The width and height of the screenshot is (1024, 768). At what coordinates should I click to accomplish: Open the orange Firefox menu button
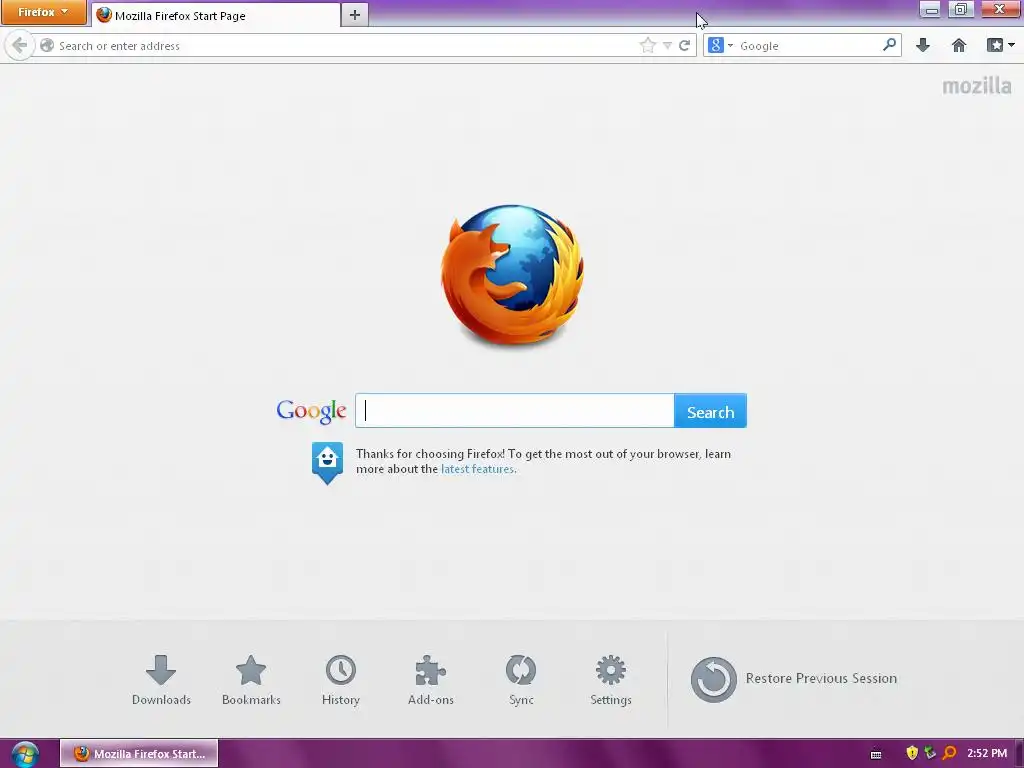point(43,12)
